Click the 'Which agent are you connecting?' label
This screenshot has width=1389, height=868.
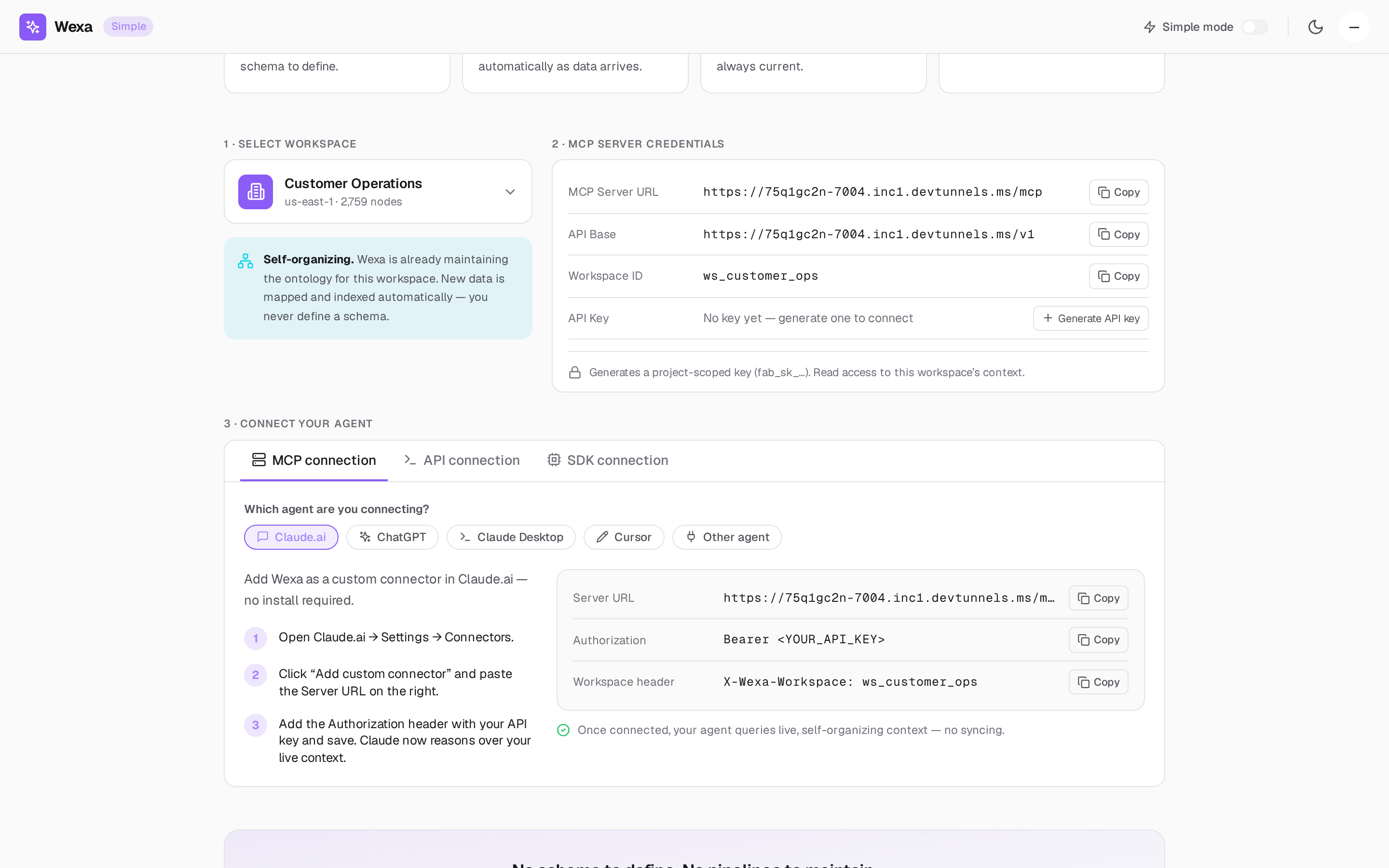(336, 509)
